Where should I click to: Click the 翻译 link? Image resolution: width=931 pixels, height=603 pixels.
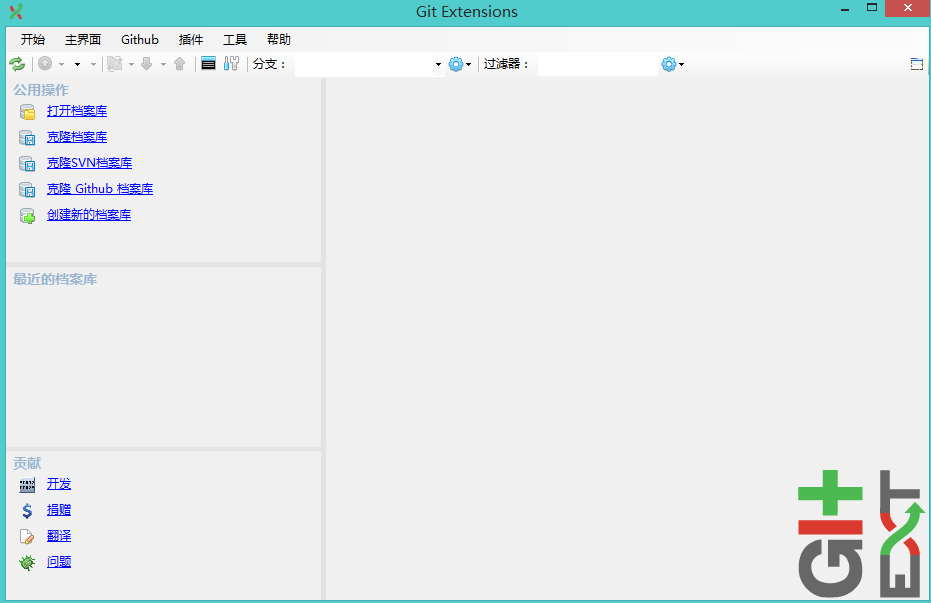pos(59,536)
